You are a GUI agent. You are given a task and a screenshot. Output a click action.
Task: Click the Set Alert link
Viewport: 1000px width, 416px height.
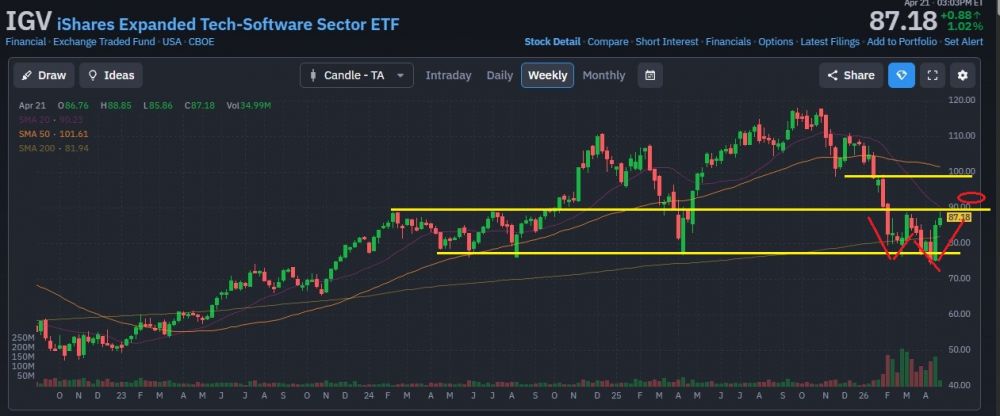pyautogui.click(x=964, y=41)
